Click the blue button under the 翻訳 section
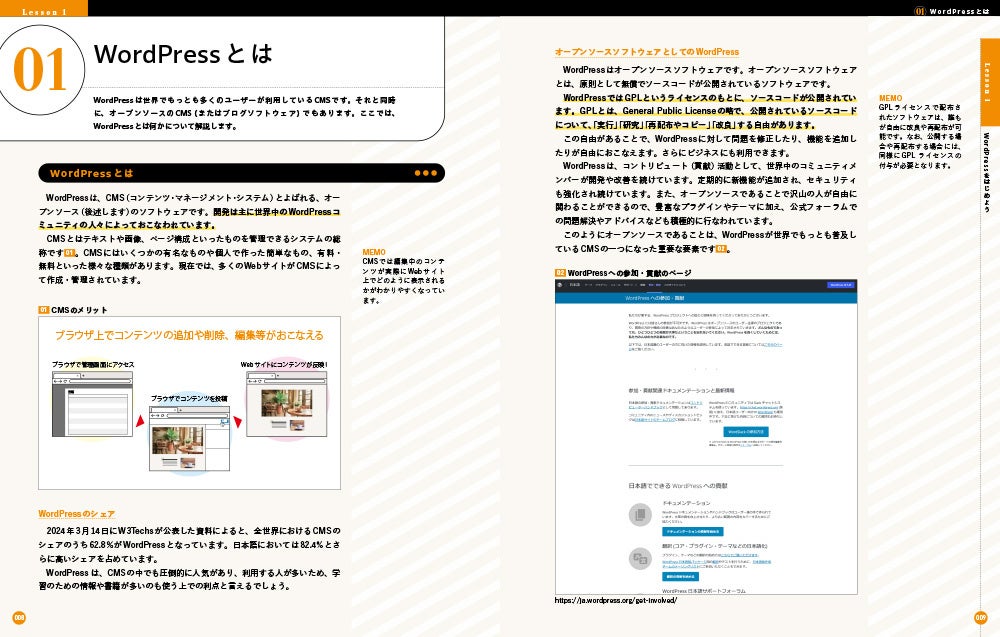The height and width of the screenshot is (637, 1000). pyautogui.click(x=680, y=576)
